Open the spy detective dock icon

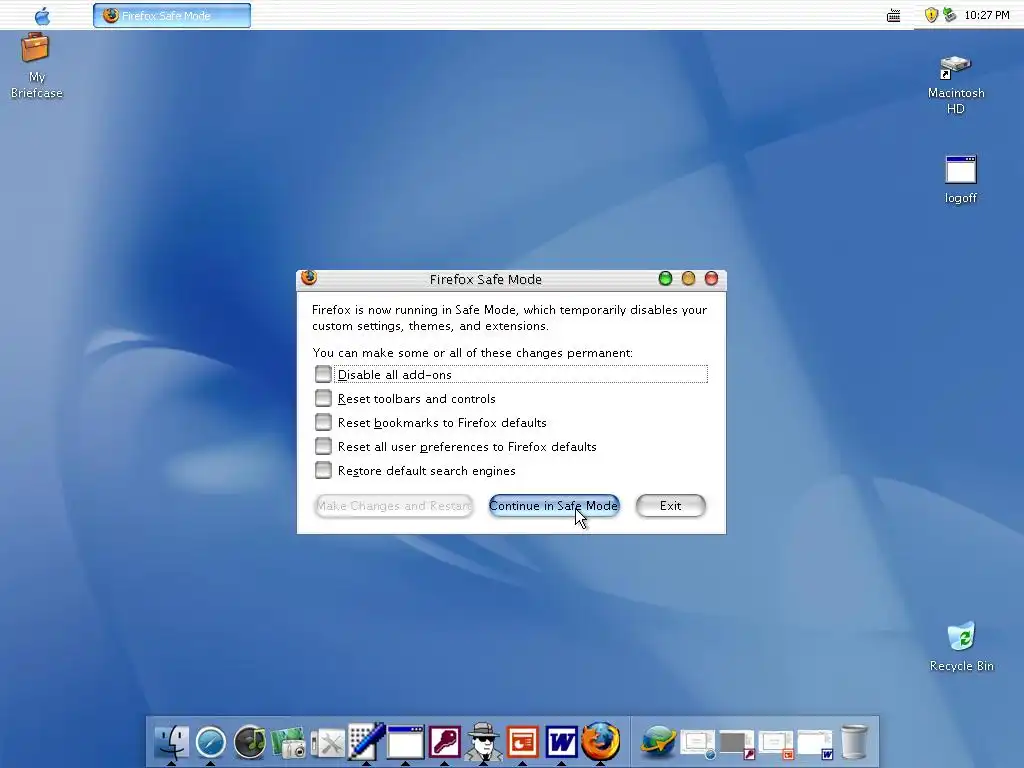click(483, 741)
